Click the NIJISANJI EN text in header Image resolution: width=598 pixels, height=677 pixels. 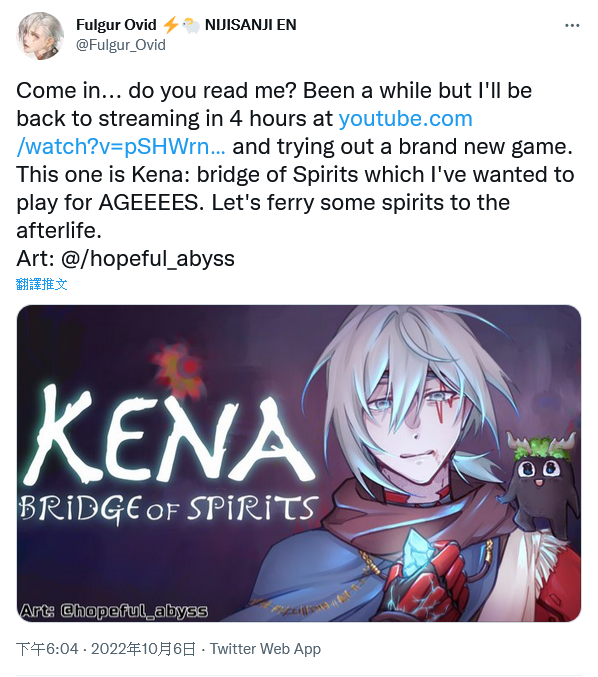[x=251, y=25]
